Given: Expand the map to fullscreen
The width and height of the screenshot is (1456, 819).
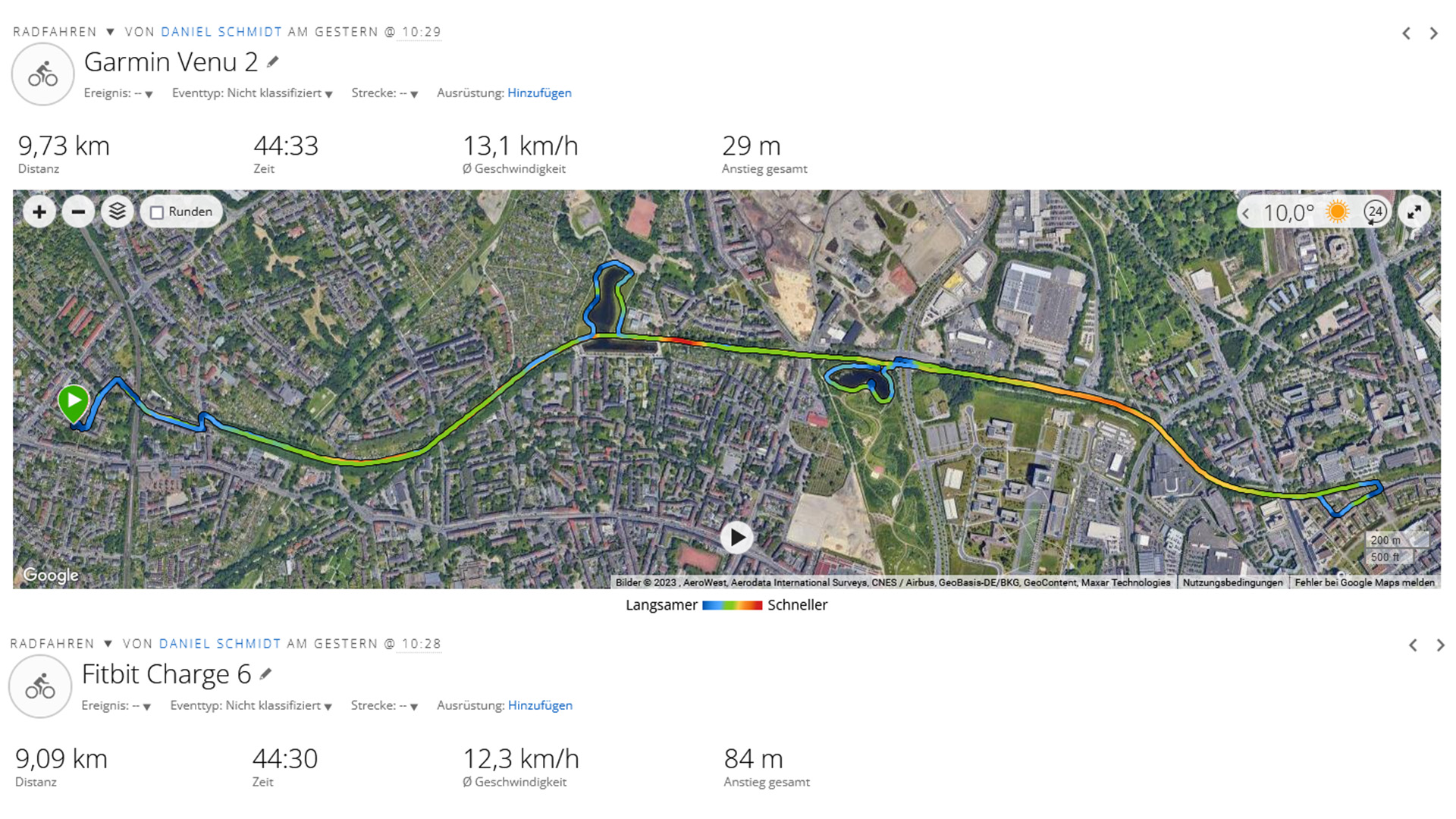Looking at the screenshot, I should (x=1414, y=213).
